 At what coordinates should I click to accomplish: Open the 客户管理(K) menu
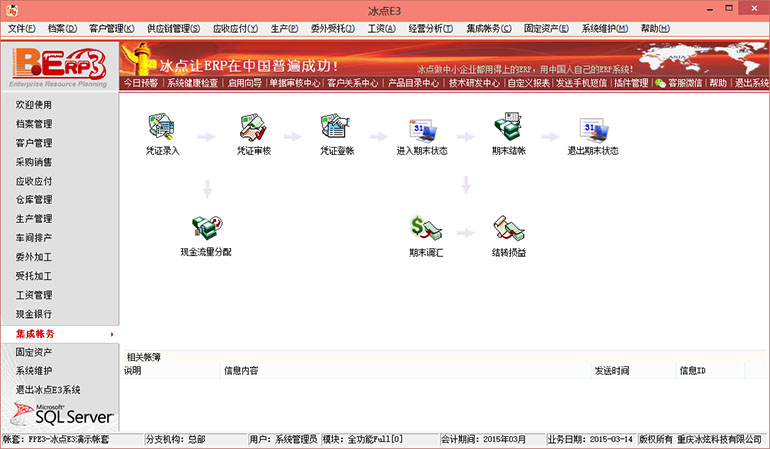(x=112, y=28)
